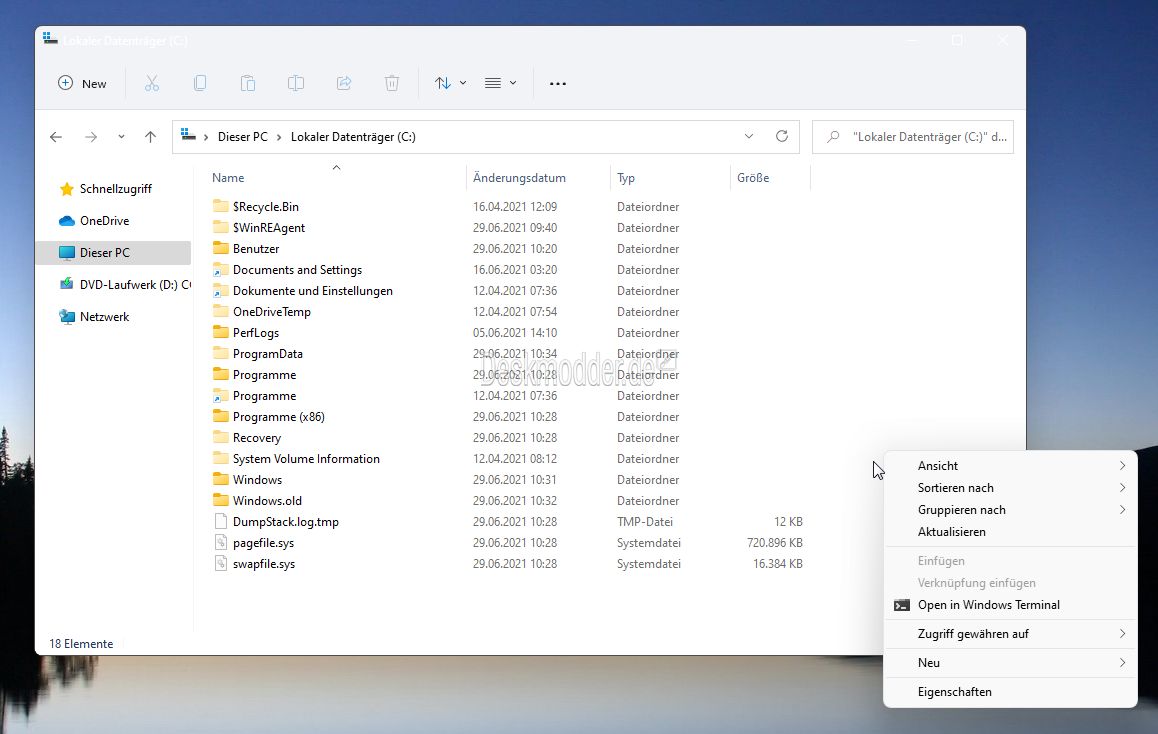Open the Sort options dropdown
This screenshot has width=1158, height=734.
(x=450, y=84)
